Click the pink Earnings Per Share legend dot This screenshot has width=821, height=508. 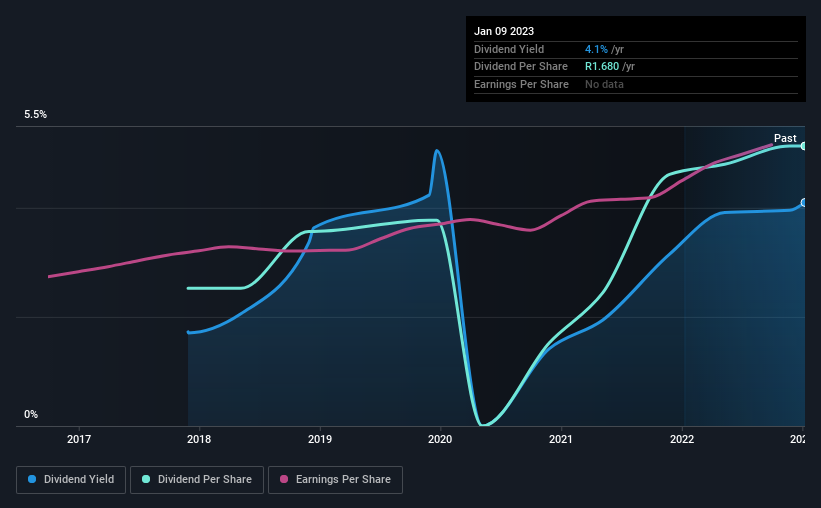coord(284,479)
